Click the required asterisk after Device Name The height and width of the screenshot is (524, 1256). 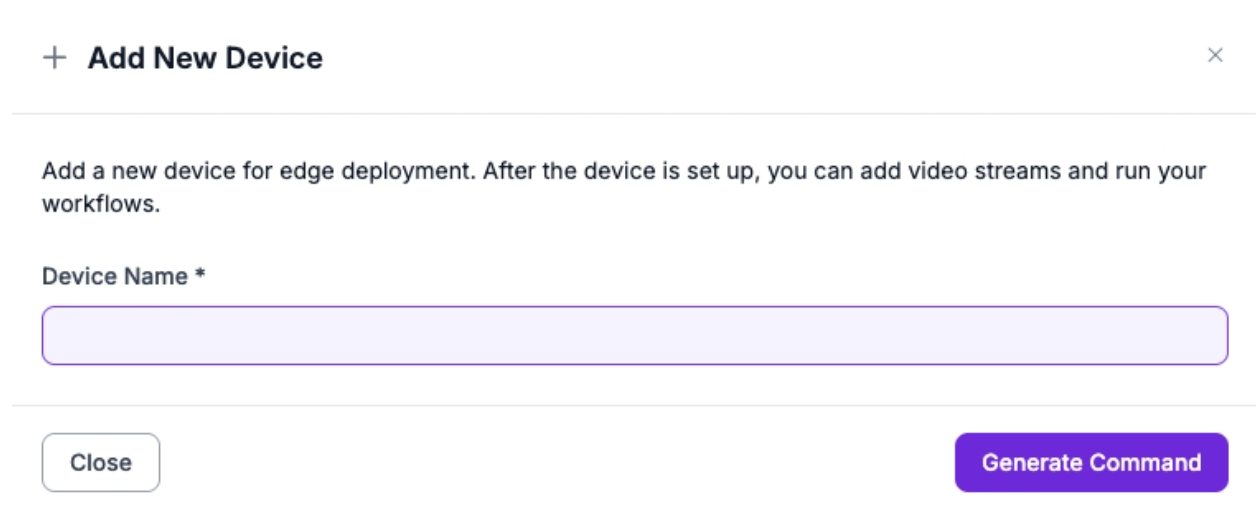tap(200, 275)
